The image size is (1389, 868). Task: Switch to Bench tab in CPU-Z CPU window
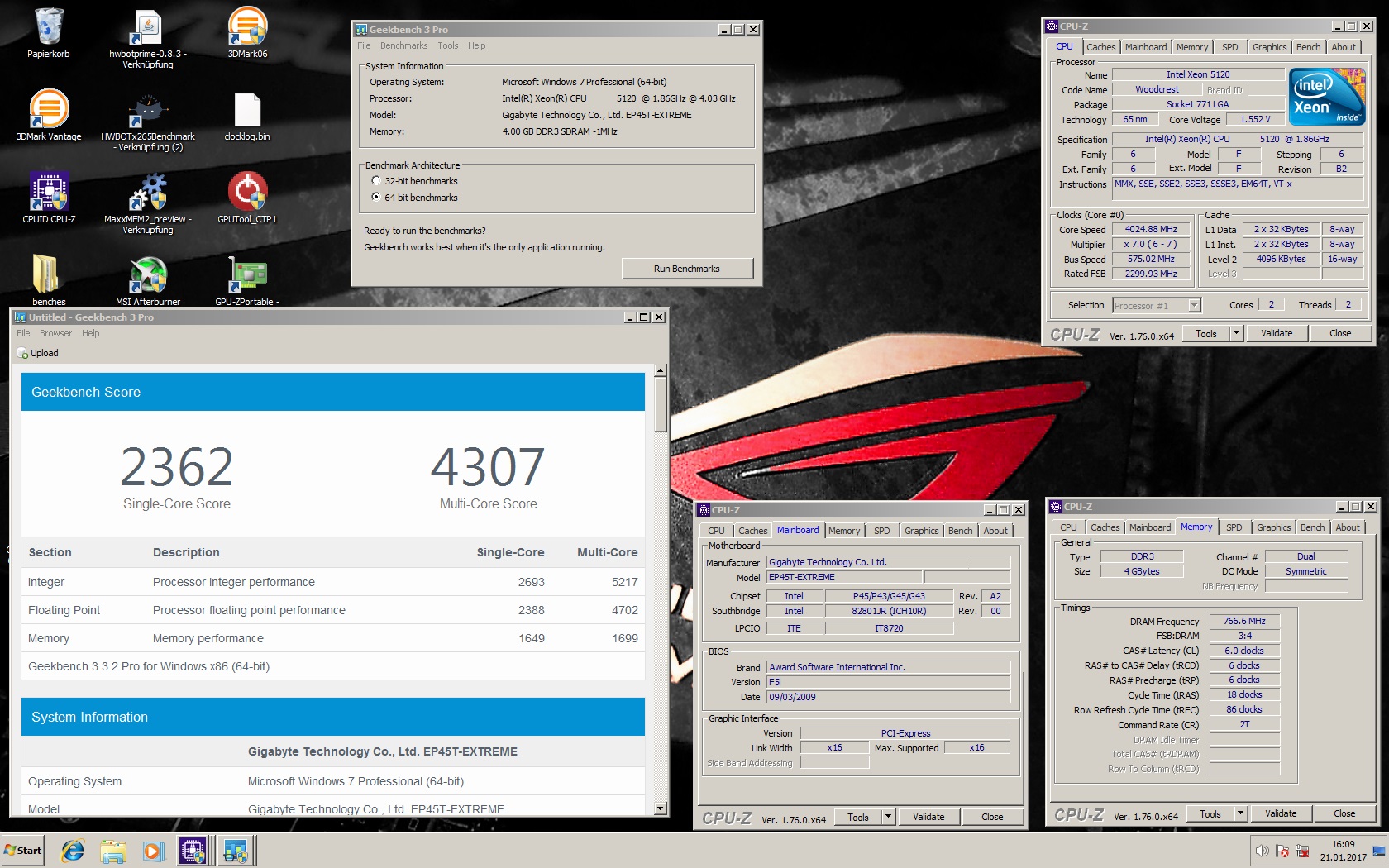coord(1308,47)
